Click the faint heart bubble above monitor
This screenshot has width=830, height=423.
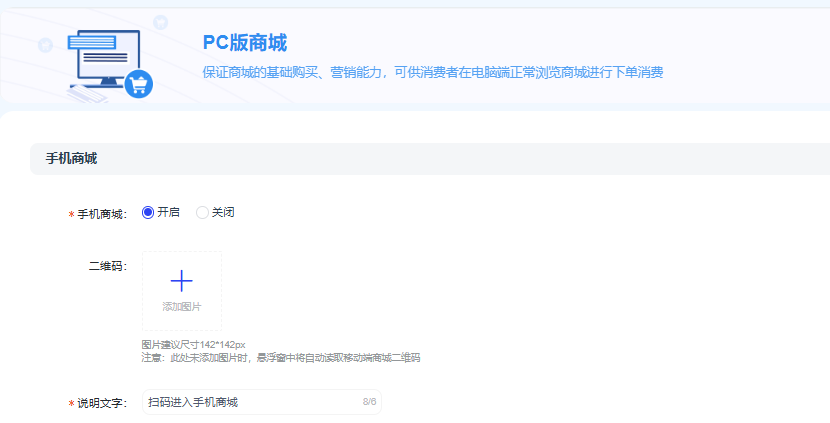[160, 21]
